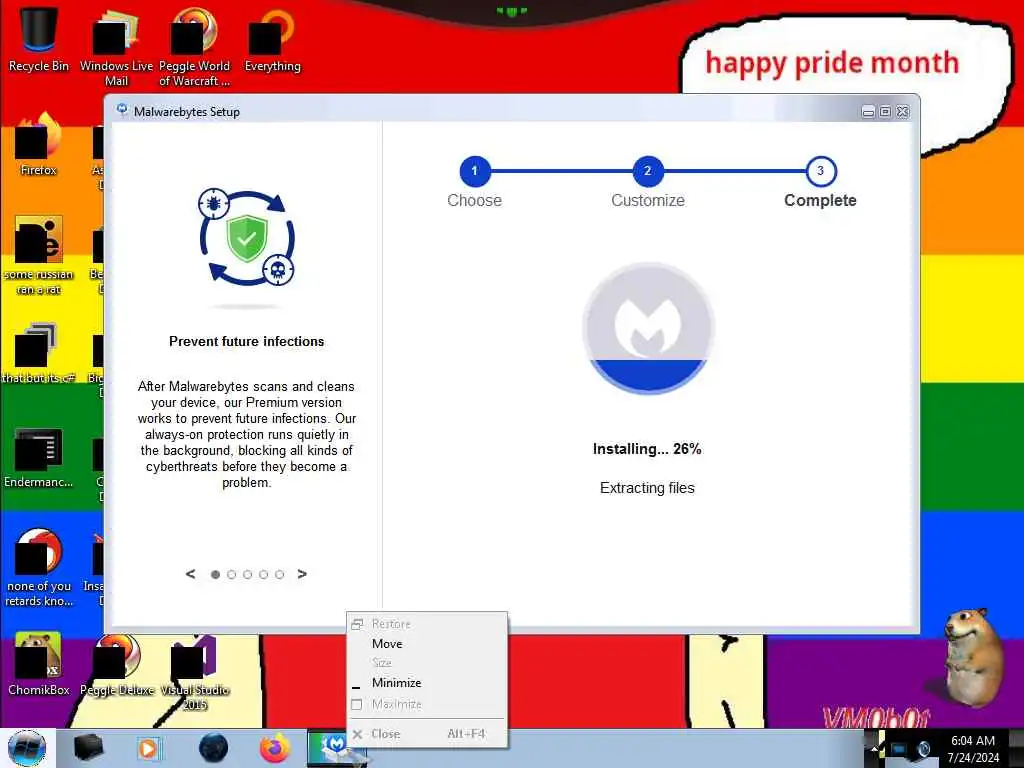
Task: Open the Peggle Deluxe desktop shortcut
Action: click(117, 665)
